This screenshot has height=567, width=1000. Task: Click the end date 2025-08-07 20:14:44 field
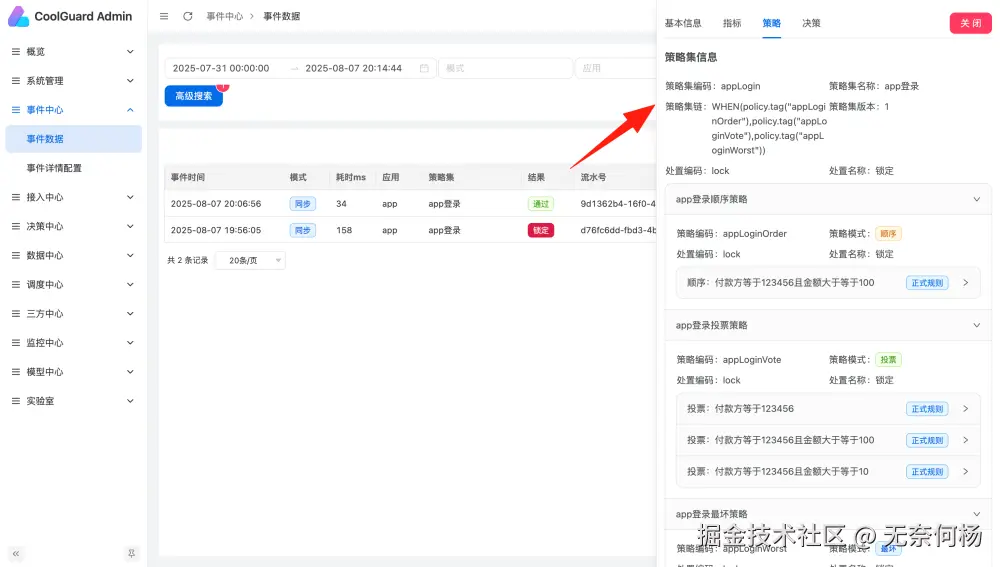point(353,68)
